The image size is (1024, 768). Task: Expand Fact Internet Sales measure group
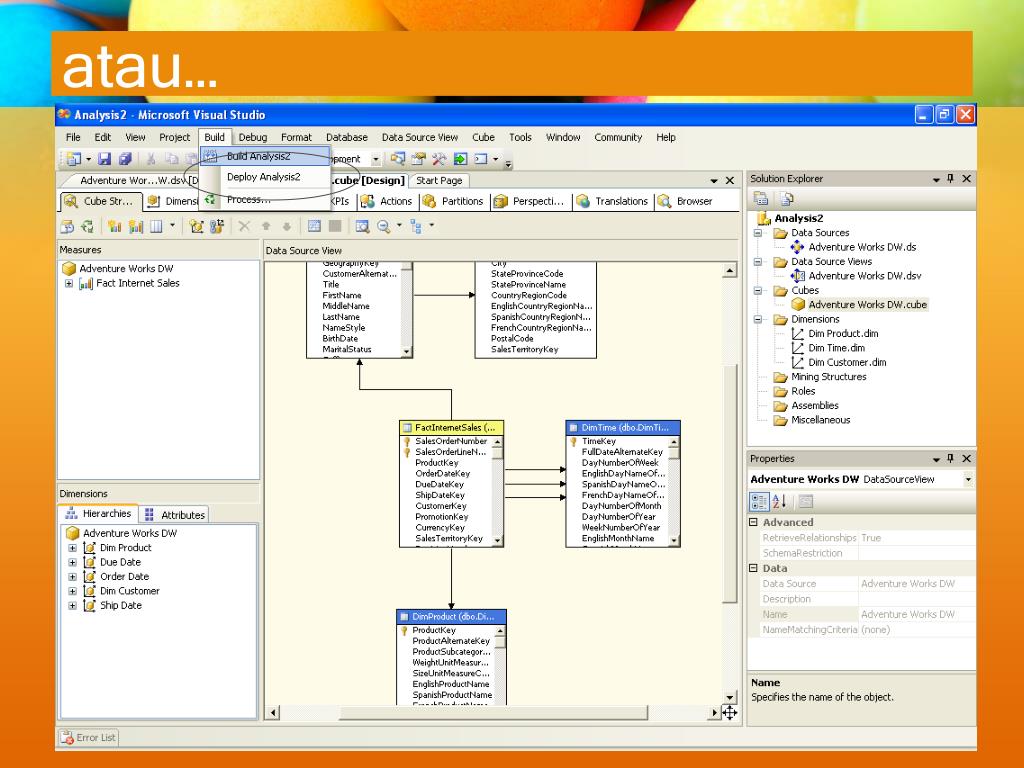point(69,283)
